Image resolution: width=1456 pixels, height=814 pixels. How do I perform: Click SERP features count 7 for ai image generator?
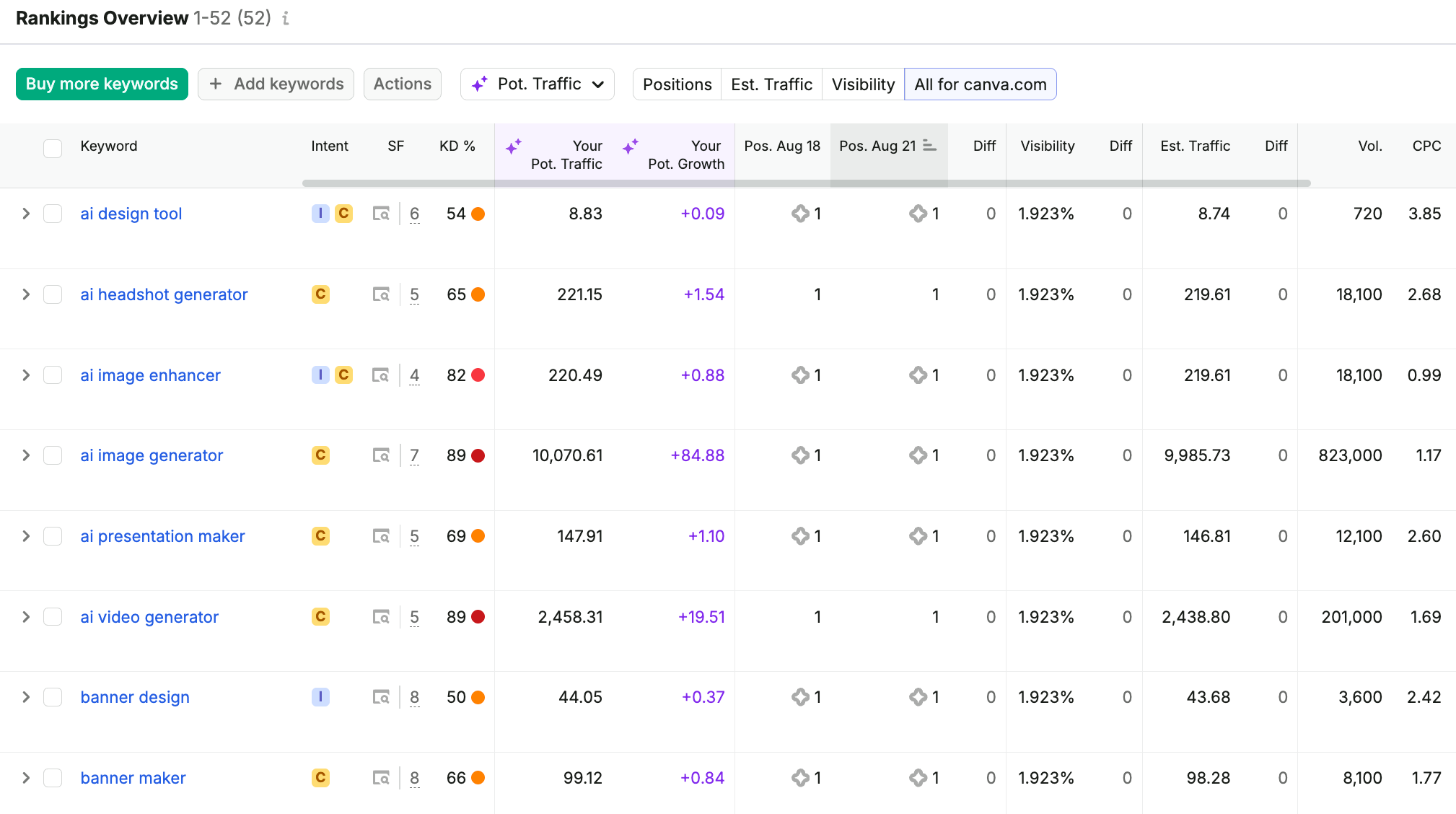click(x=414, y=455)
